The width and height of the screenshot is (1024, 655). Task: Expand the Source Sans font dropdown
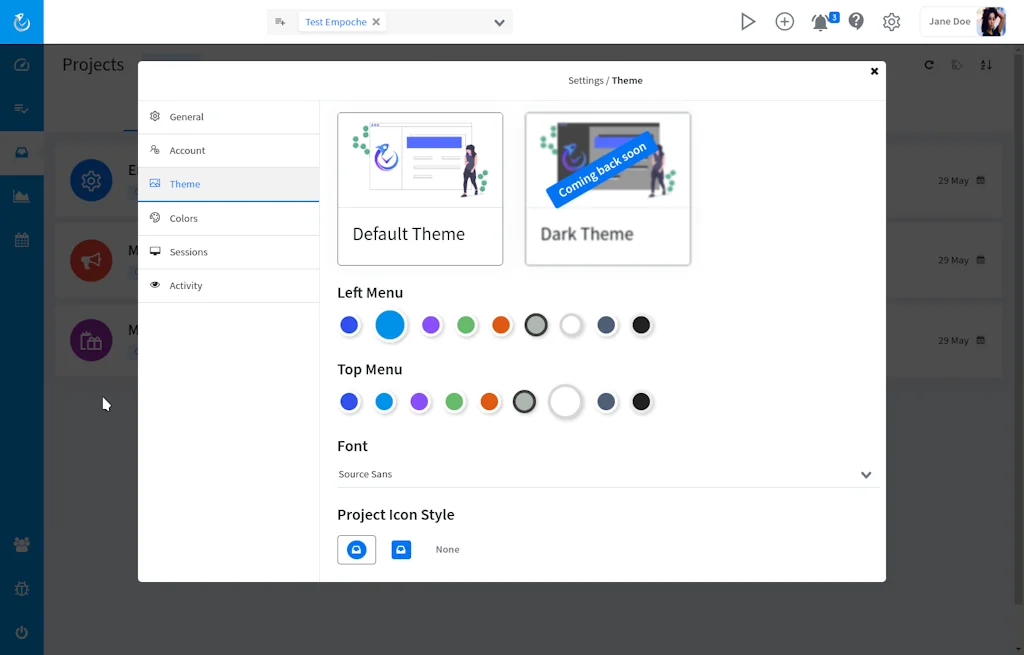[866, 475]
